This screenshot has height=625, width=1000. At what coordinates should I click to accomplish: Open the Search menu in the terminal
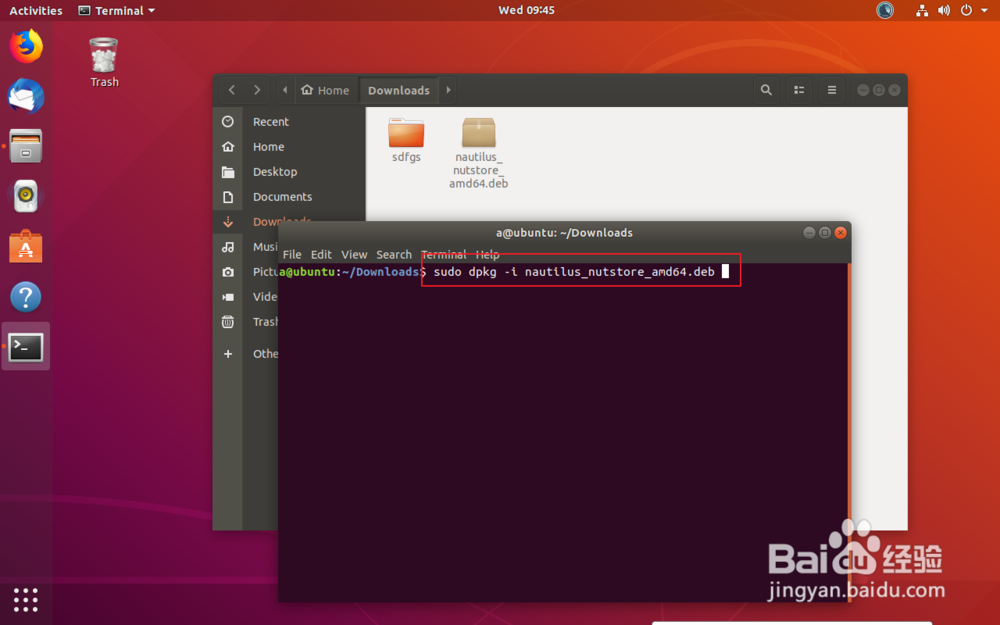click(393, 254)
